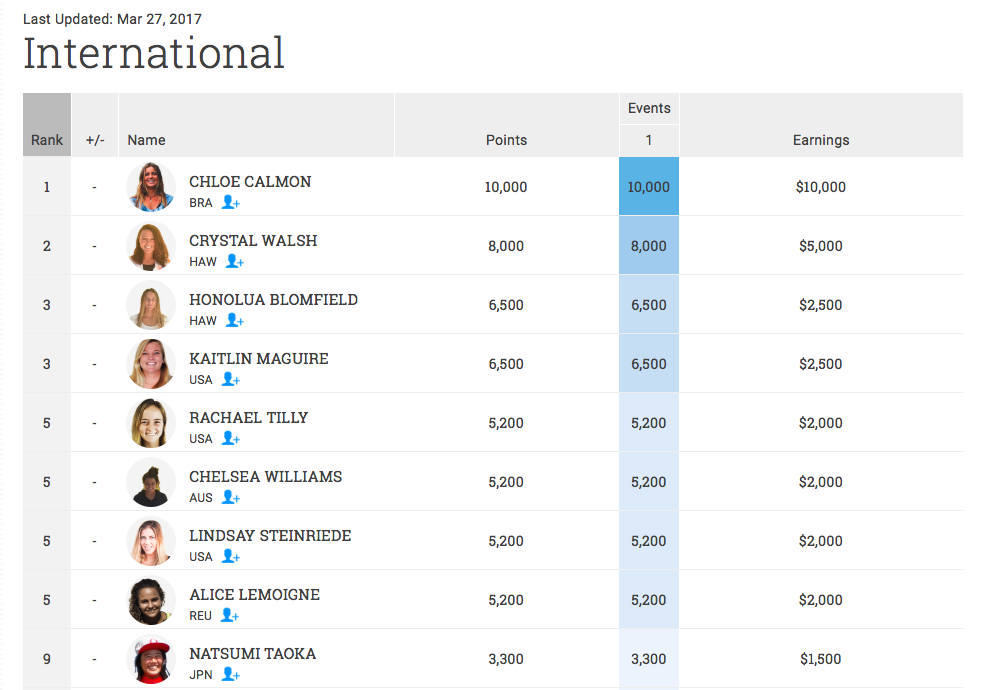The height and width of the screenshot is (690, 982).
Task: Click follow icon next to Chloe Calmon
Action: click(230, 203)
